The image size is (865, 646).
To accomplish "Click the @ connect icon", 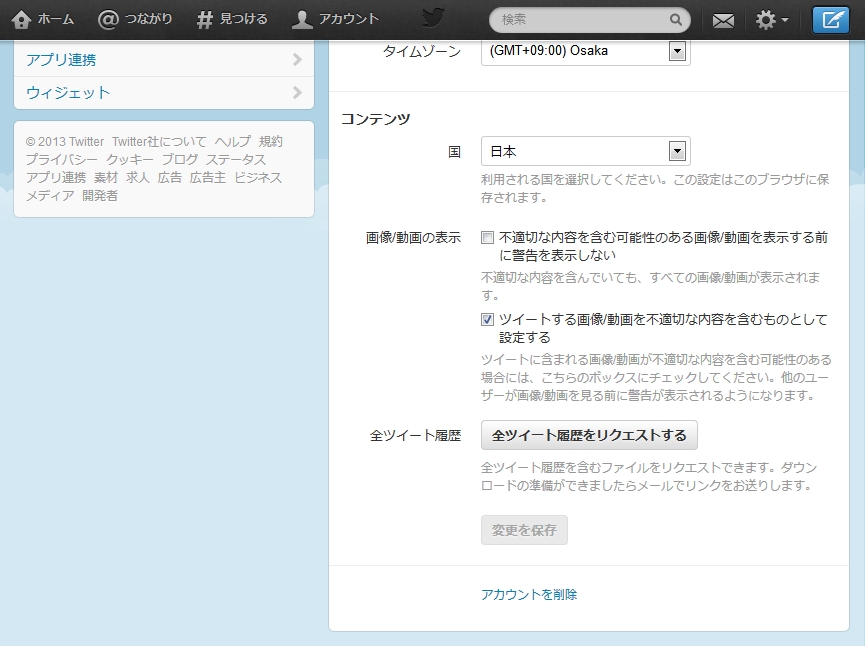I will 108,19.
